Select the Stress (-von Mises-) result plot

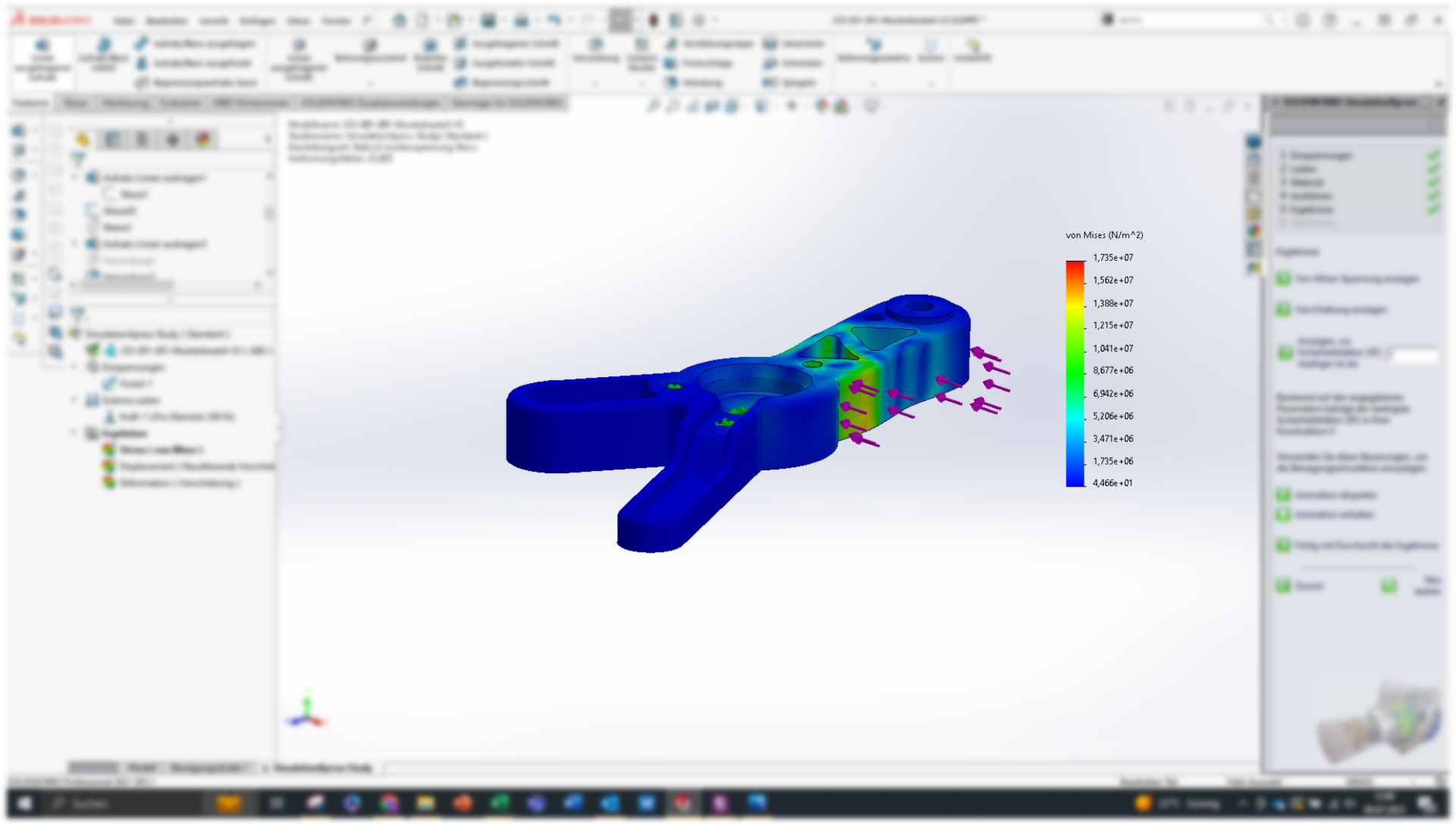[159, 450]
